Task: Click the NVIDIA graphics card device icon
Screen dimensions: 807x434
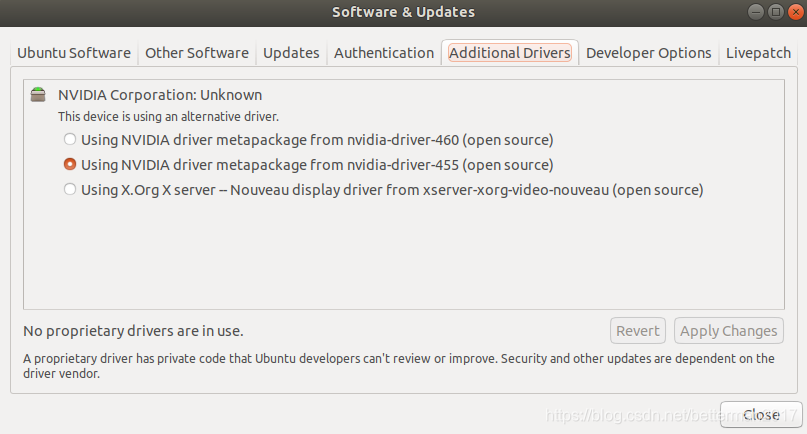Action: pos(38,95)
